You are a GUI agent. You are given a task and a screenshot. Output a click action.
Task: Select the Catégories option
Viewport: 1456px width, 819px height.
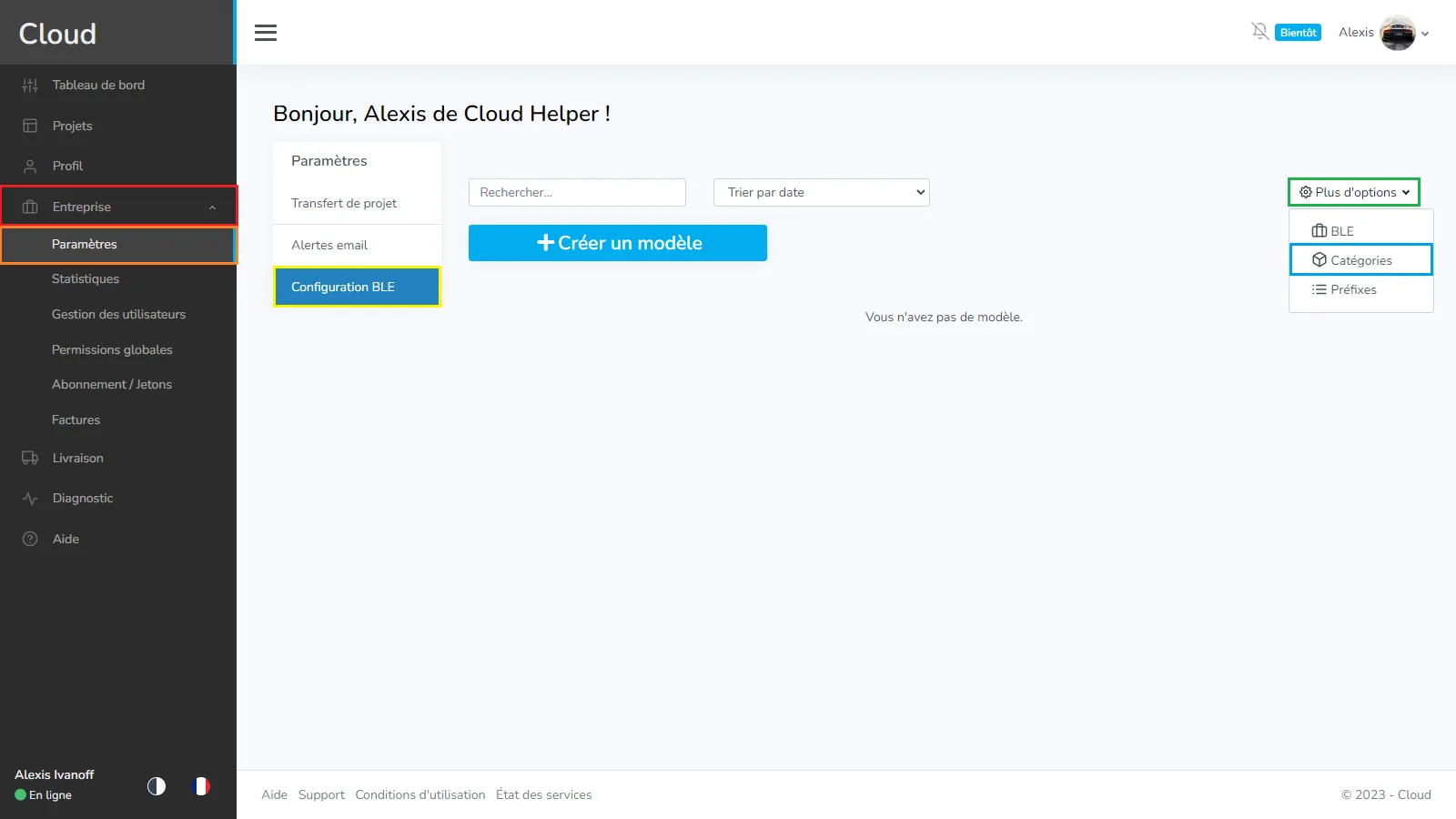tap(1360, 259)
